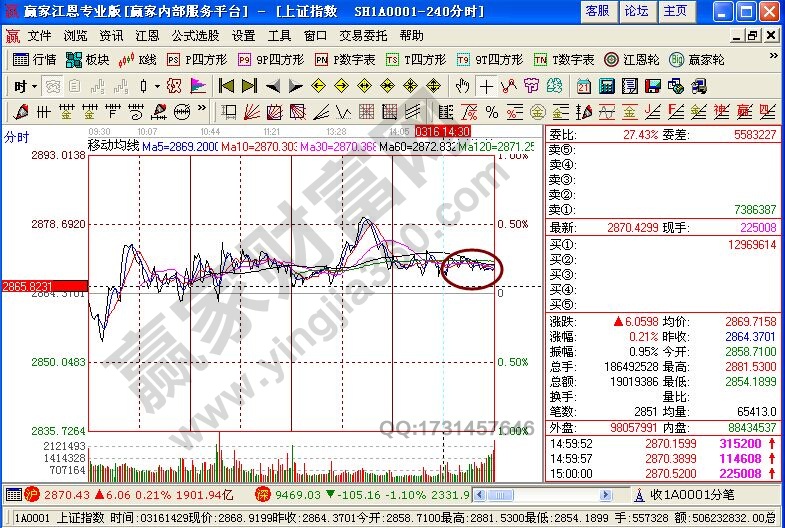Select the P四方形 square tool

click(196, 59)
